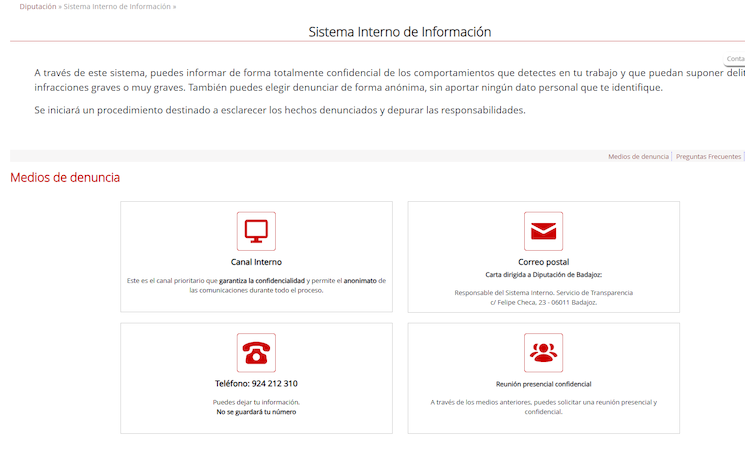The image size is (745, 450).
Task: Click the Sistema Interno de Información page title
Action: point(399,32)
